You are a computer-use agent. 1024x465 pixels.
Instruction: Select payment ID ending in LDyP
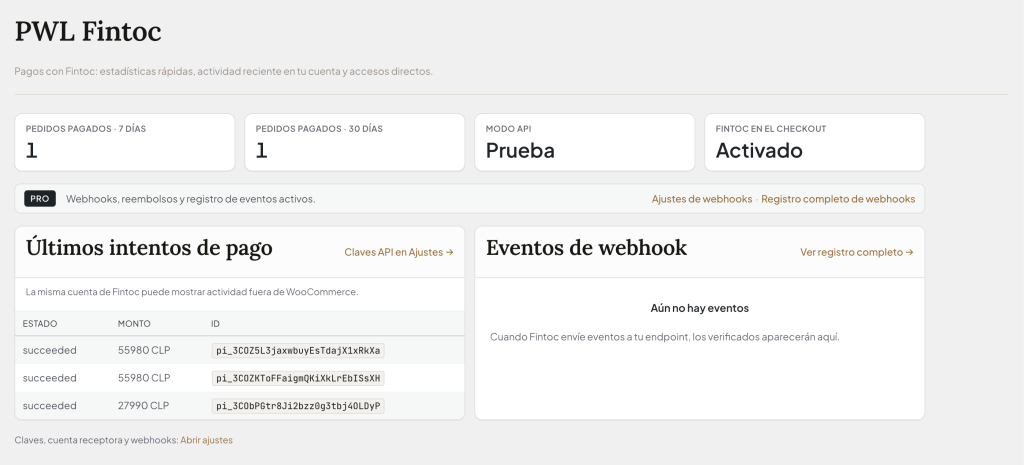(x=298, y=406)
